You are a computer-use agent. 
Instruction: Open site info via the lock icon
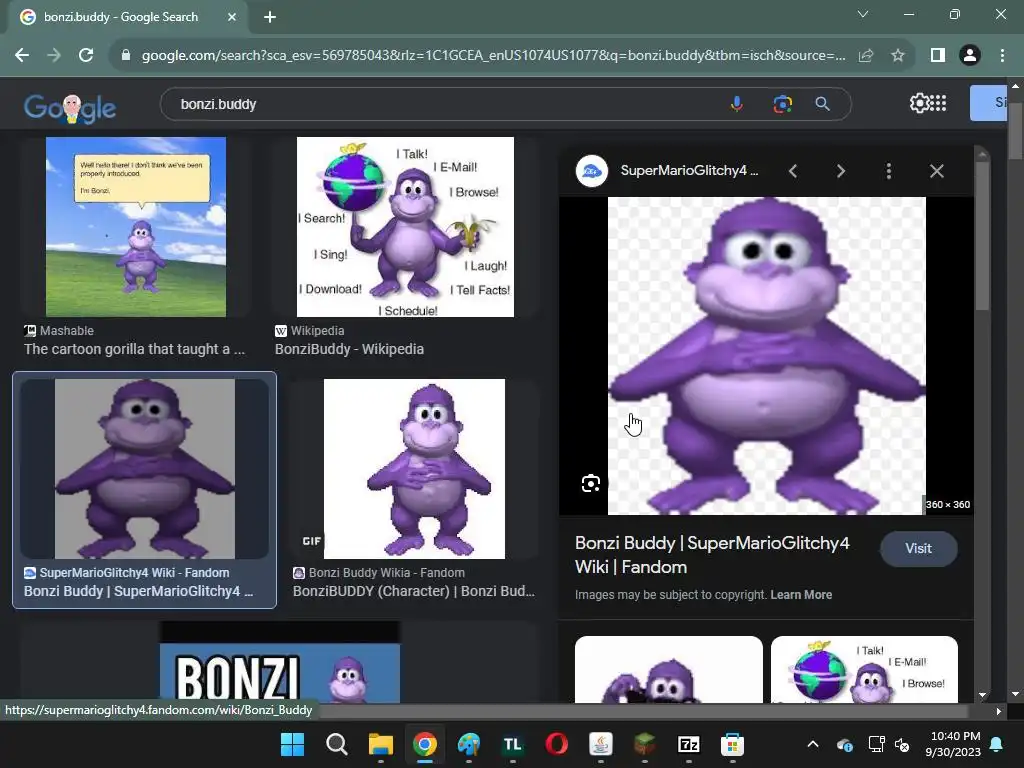(126, 56)
